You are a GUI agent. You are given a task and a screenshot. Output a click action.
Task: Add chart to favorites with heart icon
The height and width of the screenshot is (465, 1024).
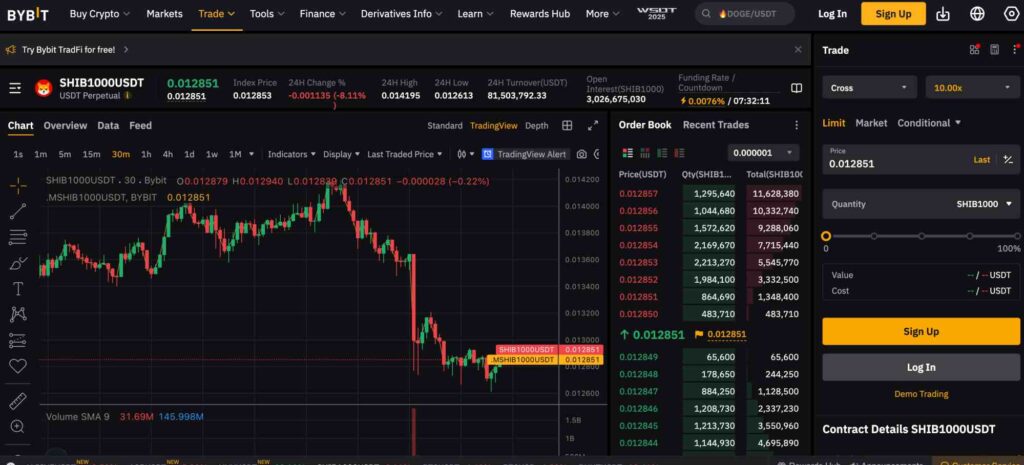point(18,366)
